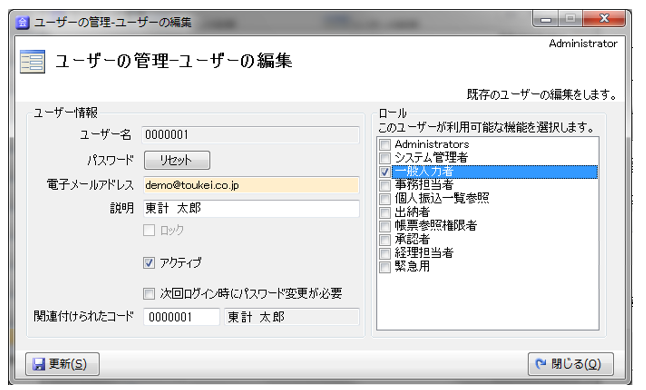Select the 帳票参照権限者 label in the role list
The image size is (646, 390).
pyautogui.click(x=435, y=226)
